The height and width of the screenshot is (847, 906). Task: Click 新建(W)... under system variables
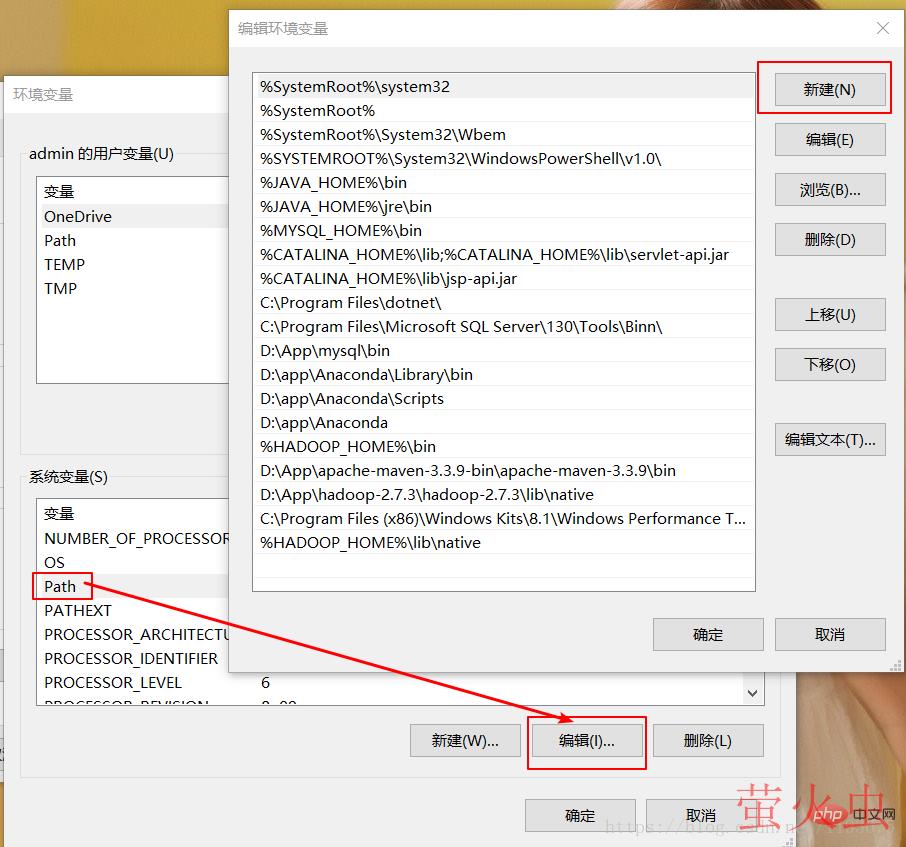click(465, 741)
